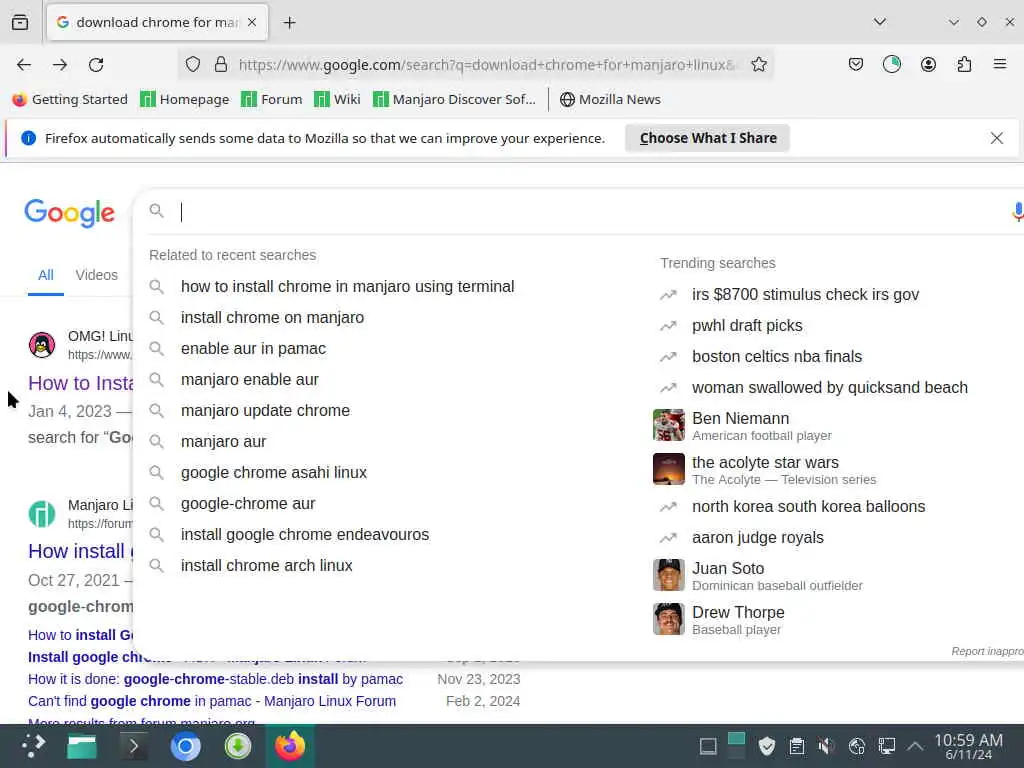Choose suggestion google-chrome aur
Viewport: 1024px width, 768px height.
248,504
